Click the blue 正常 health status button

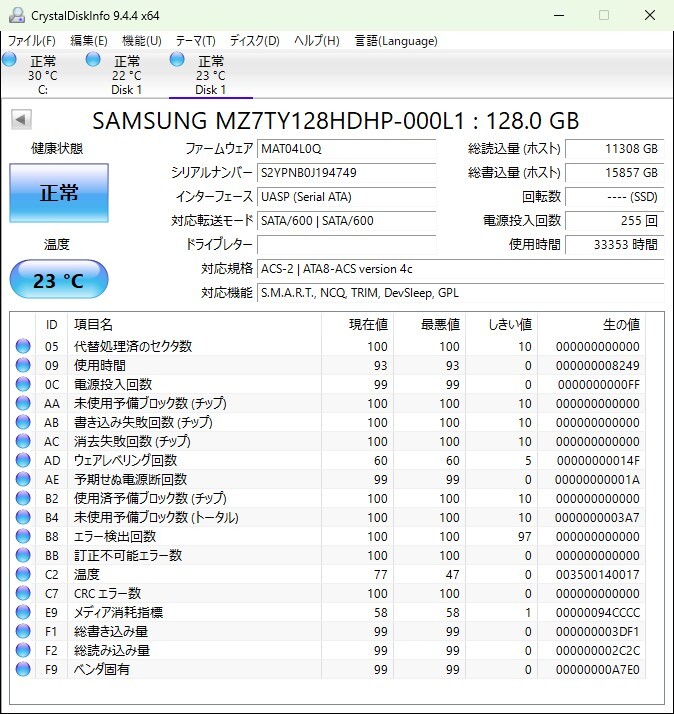coord(59,193)
